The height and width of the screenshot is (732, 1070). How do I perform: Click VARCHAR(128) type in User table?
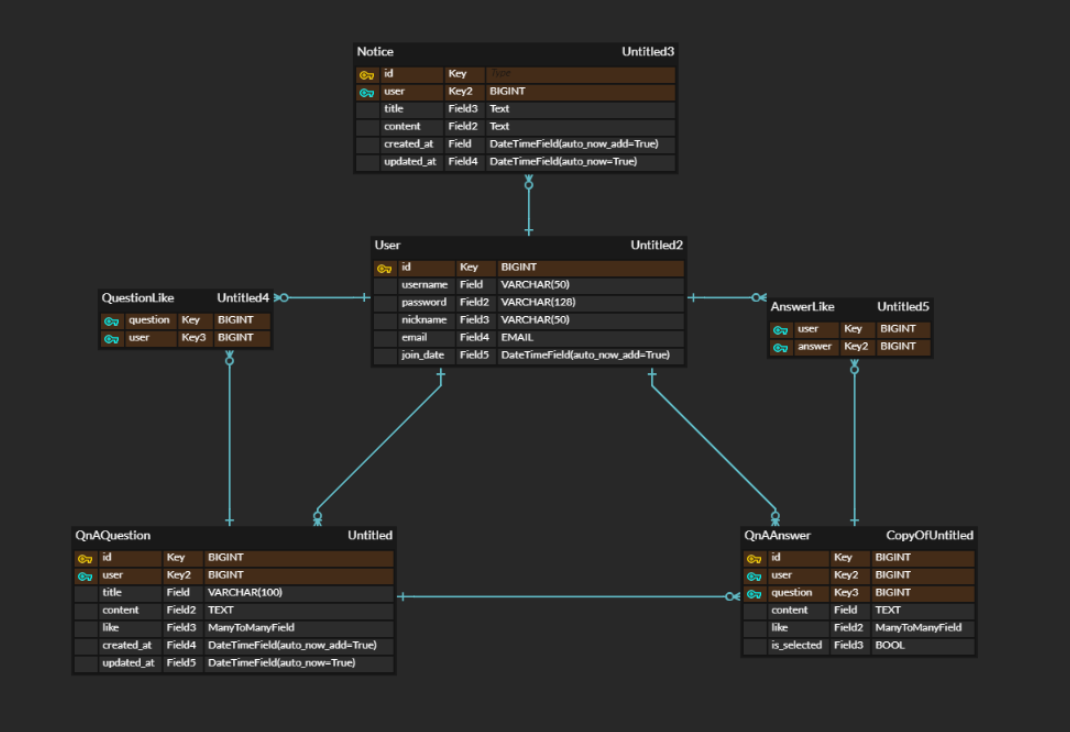pos(538,302)
